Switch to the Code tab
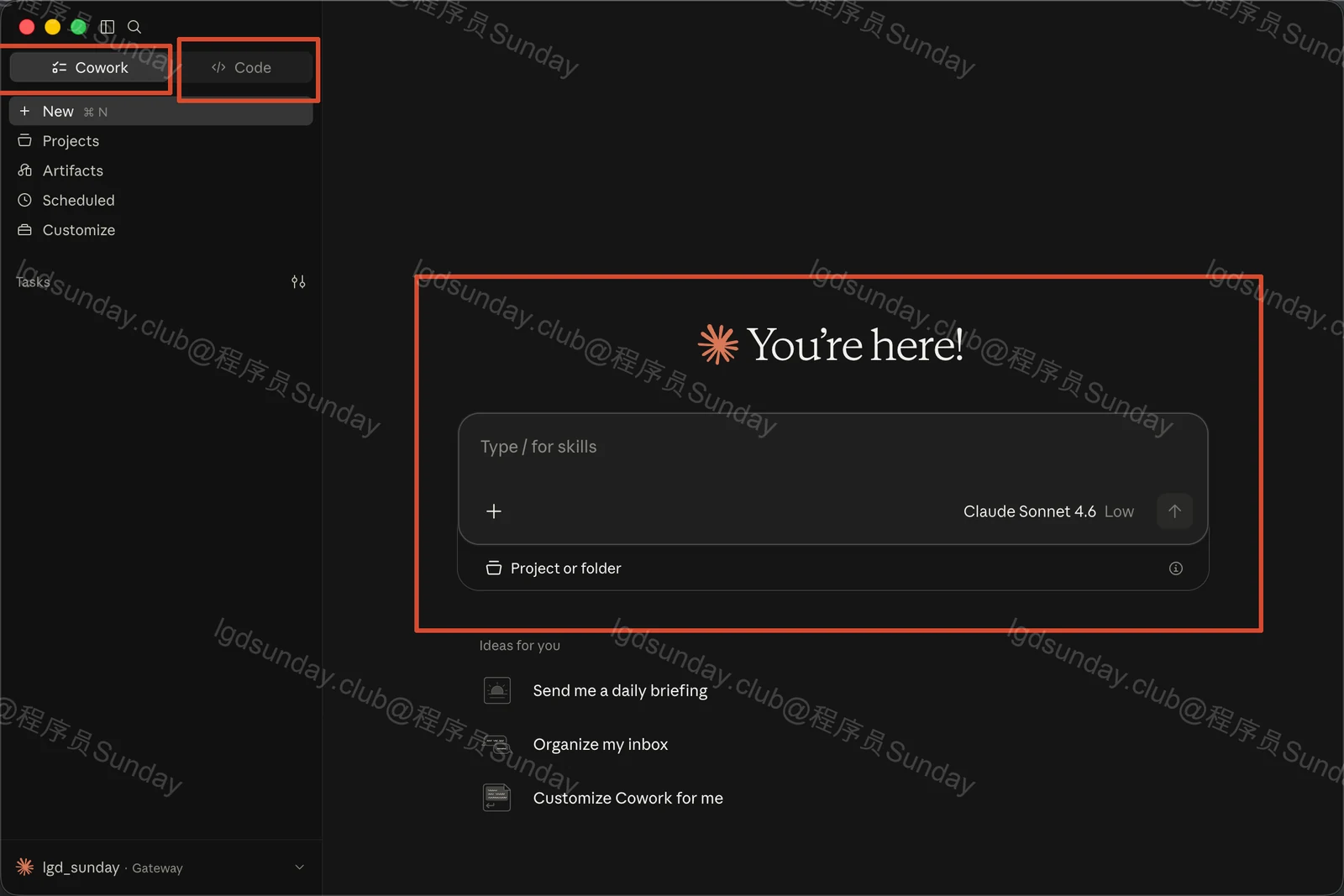 coord(241,67)
